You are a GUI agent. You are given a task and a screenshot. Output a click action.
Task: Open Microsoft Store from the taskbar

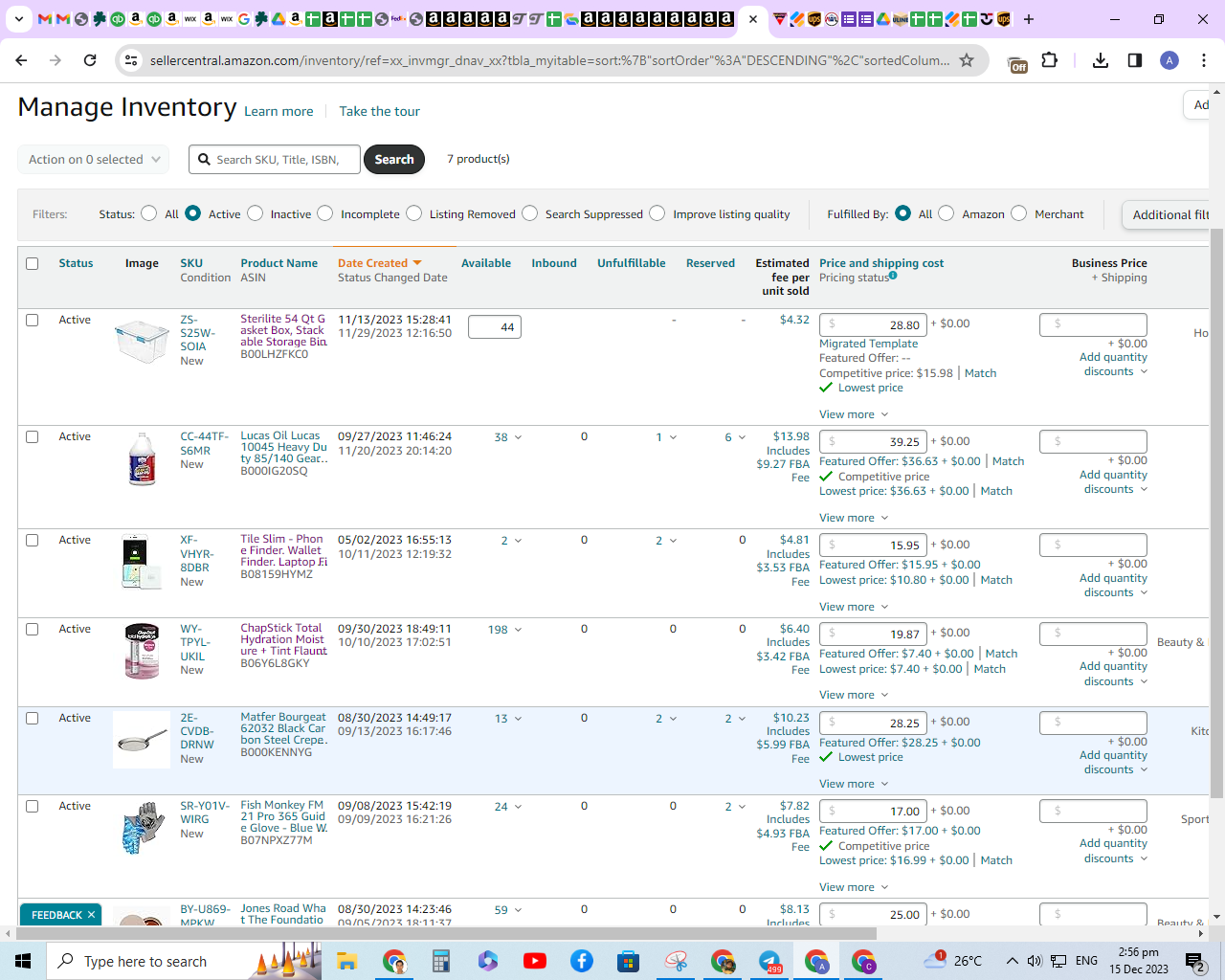click(x=629, y=961)
